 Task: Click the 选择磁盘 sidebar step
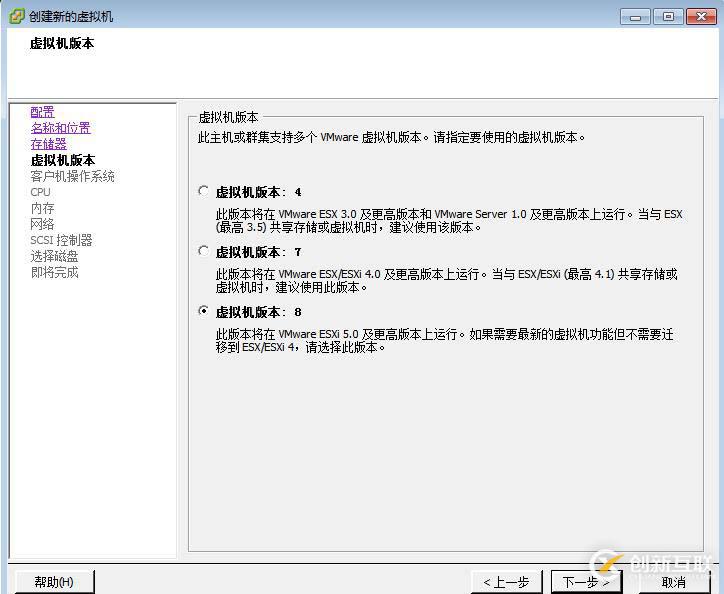54,256
